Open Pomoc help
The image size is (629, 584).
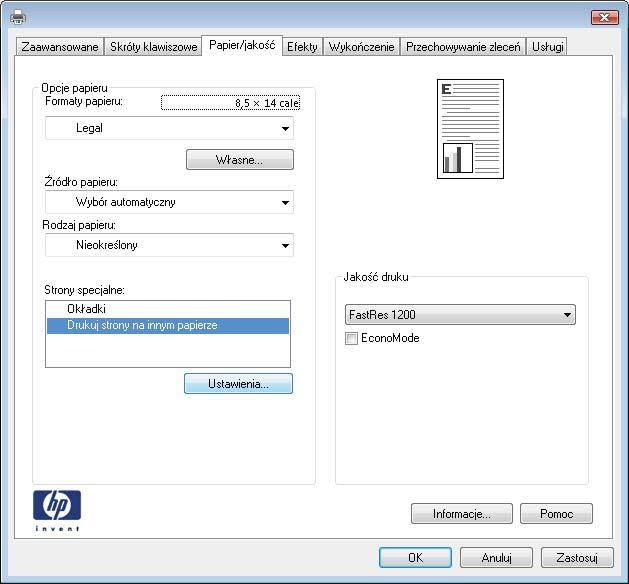pos(556,513)
